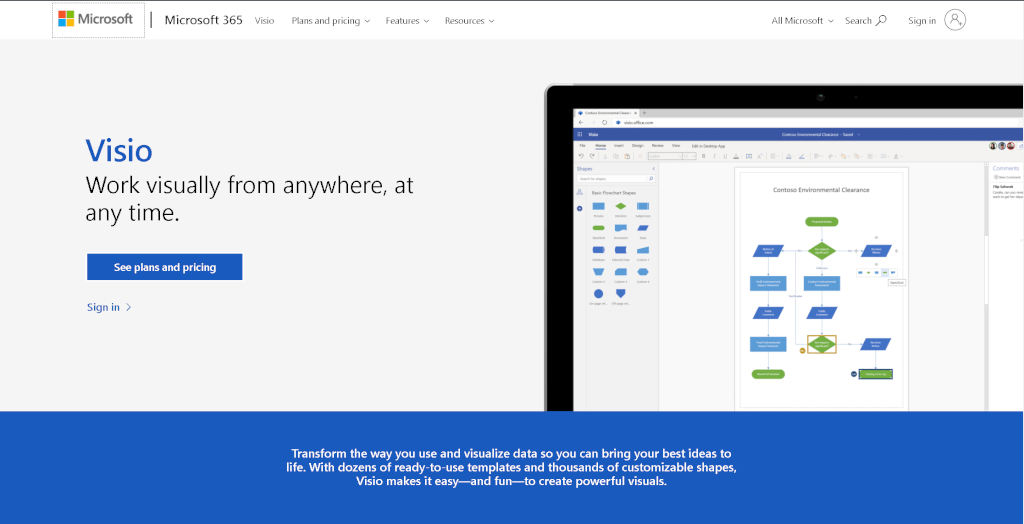1024x524 pixels.
Task: Pick the green Start/End shape in panel
Action: pyautogui.click(x=599, y=228)
